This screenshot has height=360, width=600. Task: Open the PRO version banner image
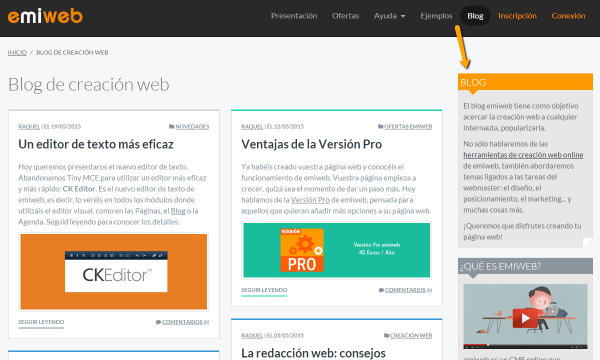pos(337,250)
